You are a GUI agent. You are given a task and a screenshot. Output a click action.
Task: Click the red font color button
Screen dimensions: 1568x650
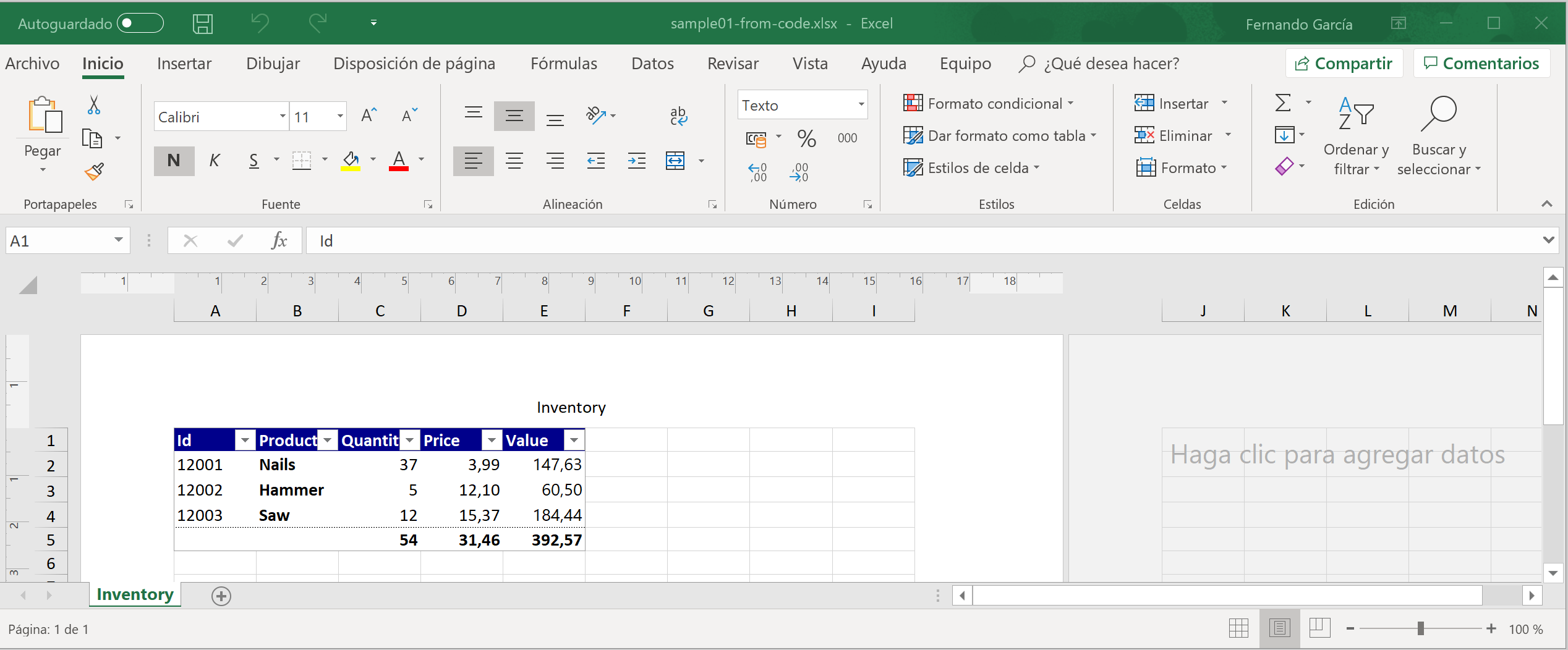[x=399, y=161]
